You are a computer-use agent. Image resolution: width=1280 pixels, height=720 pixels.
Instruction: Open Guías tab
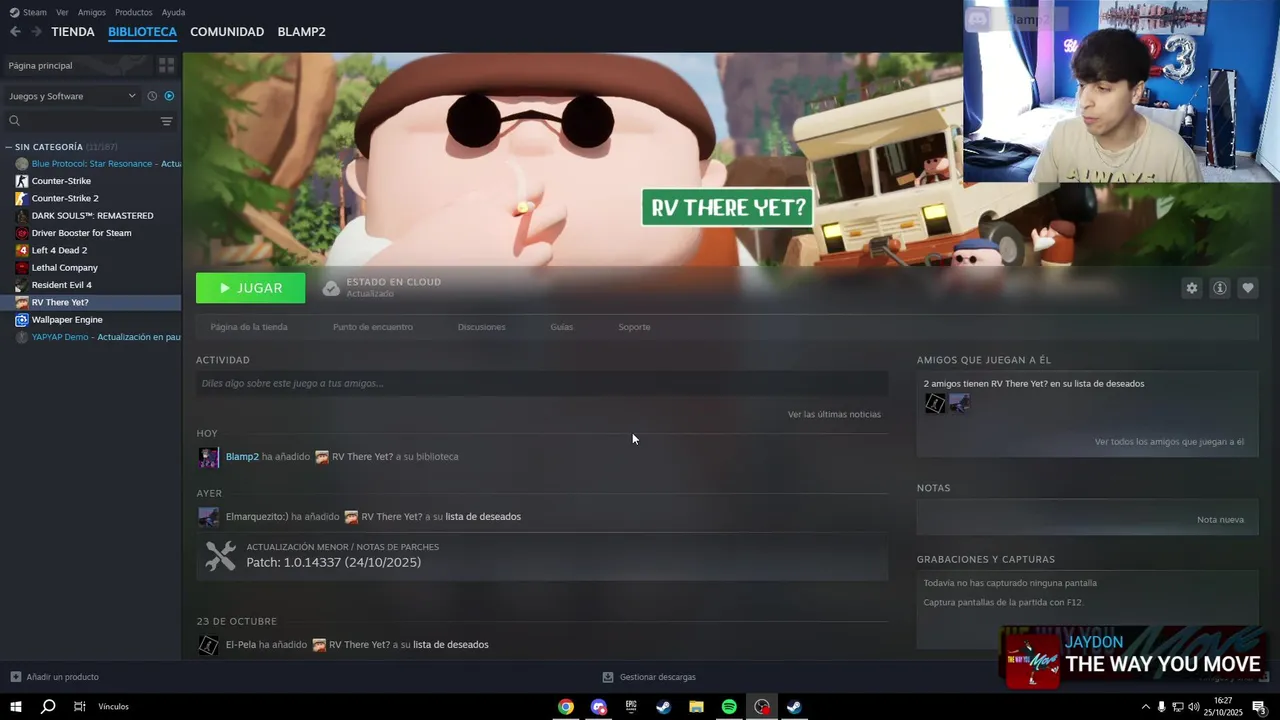coord(562,327)
